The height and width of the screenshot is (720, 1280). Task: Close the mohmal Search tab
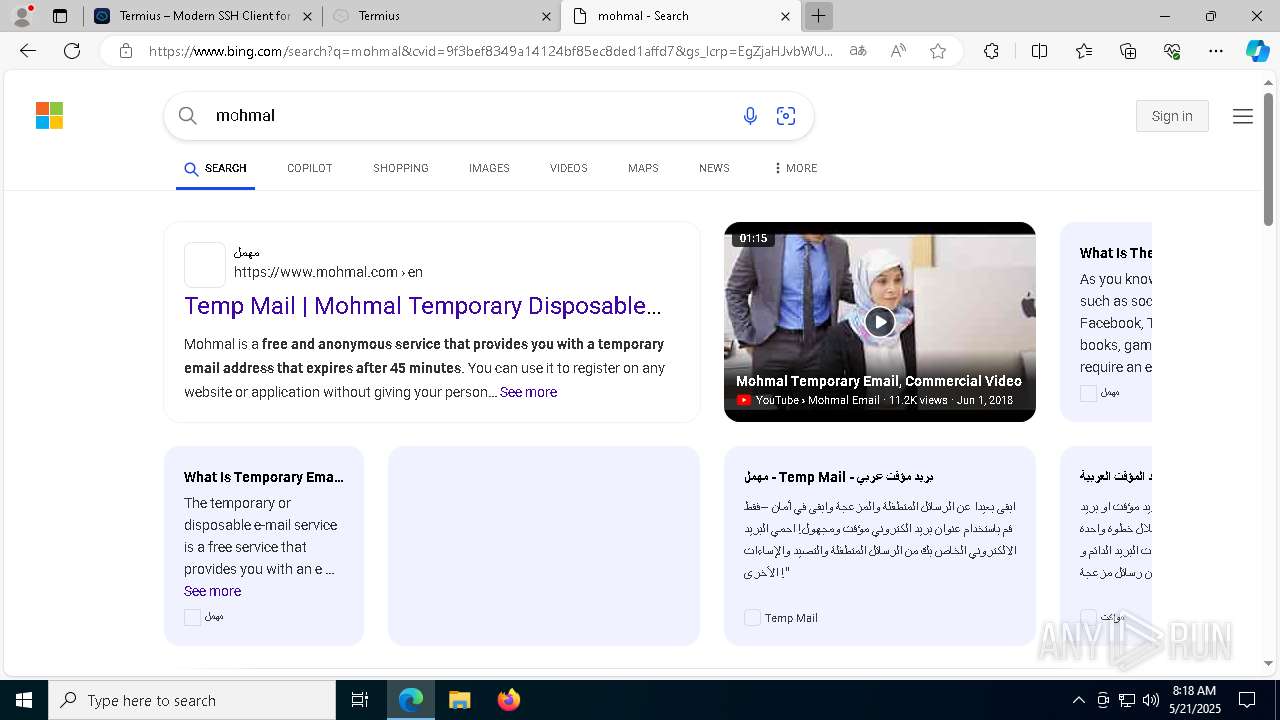click(785, 16)
